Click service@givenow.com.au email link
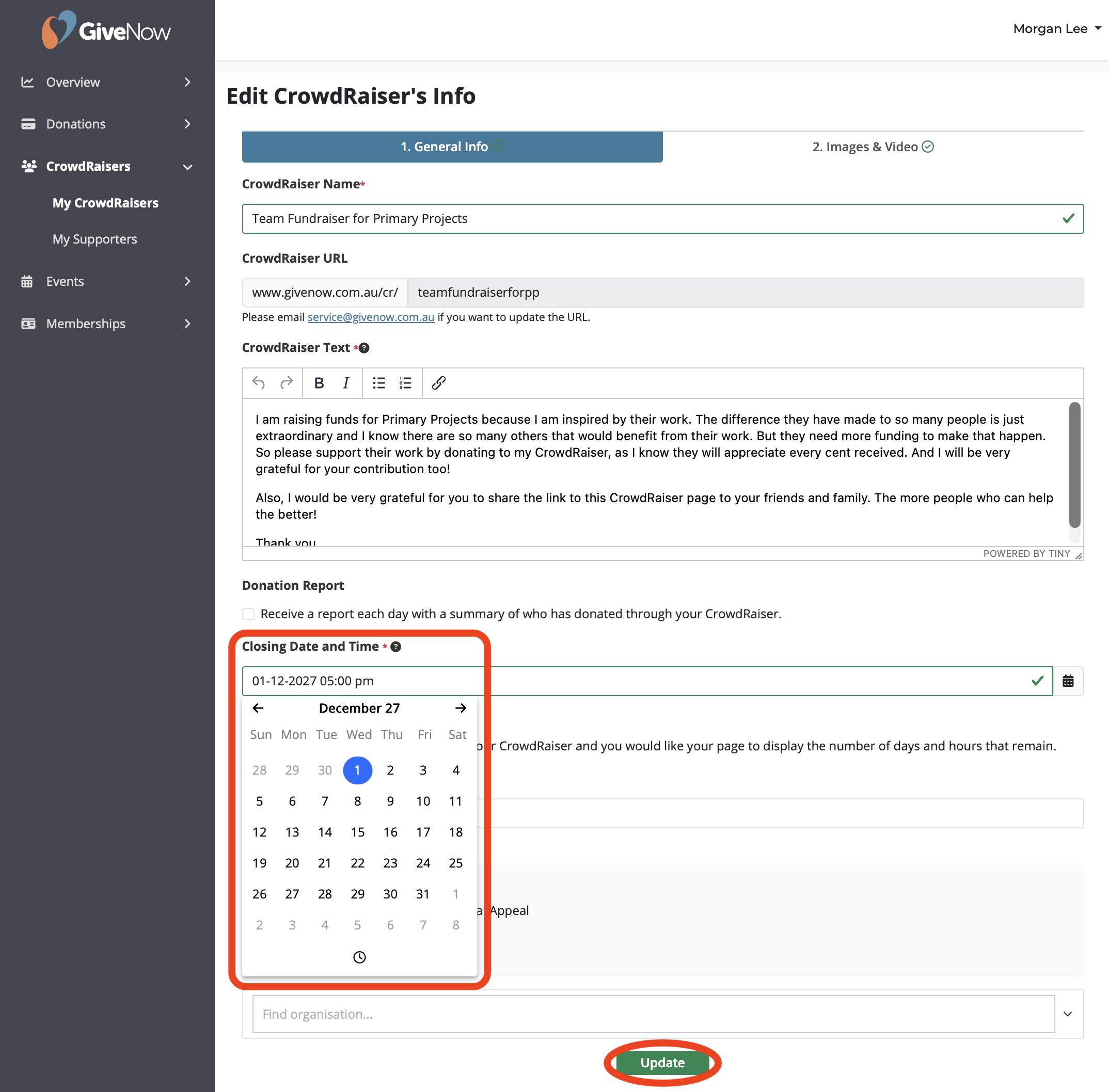 pos(371,317)
